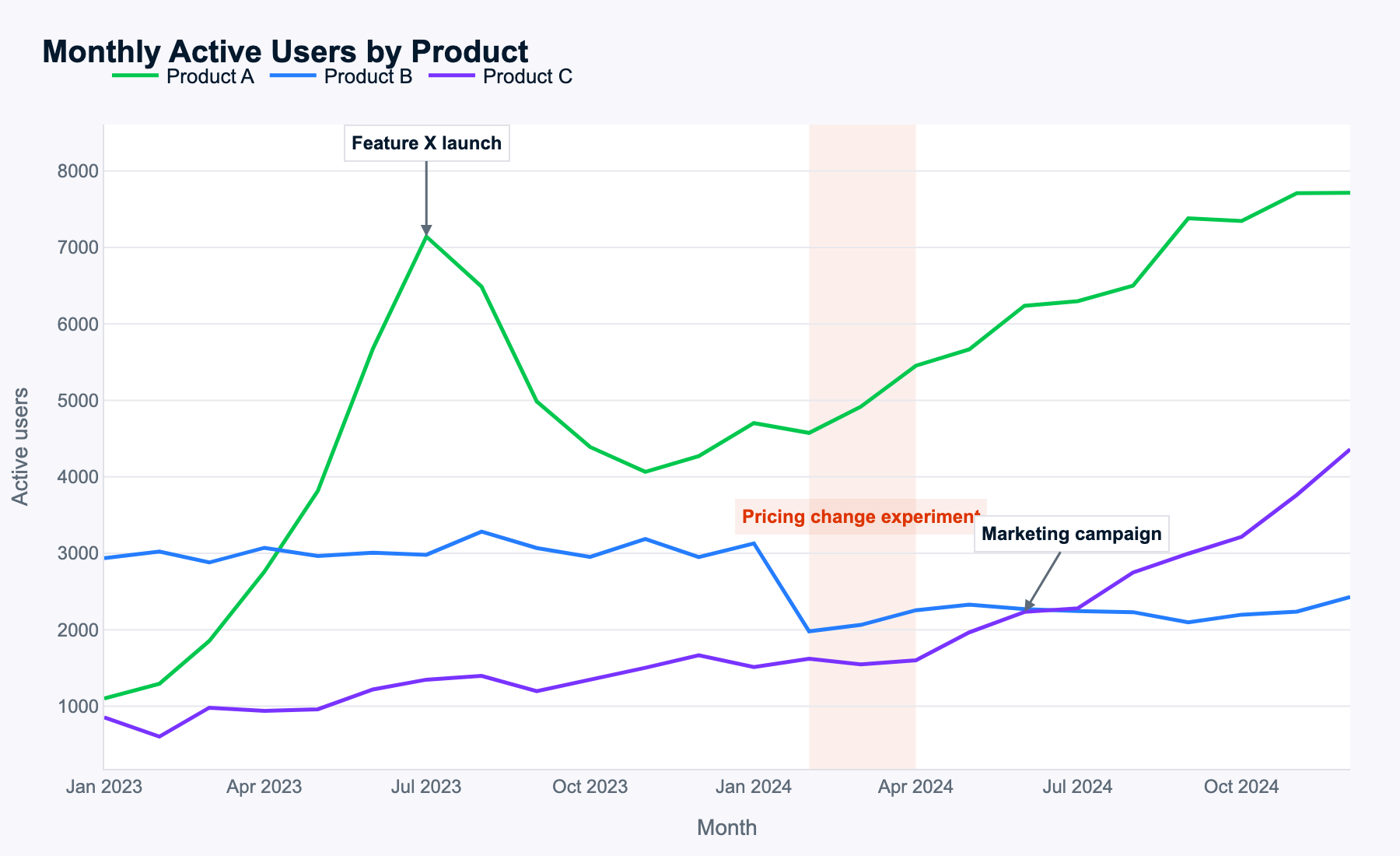Click the Oct 2024 x-axis tick label
This screenshot has height=856, width=1400.
(1241, 787)
